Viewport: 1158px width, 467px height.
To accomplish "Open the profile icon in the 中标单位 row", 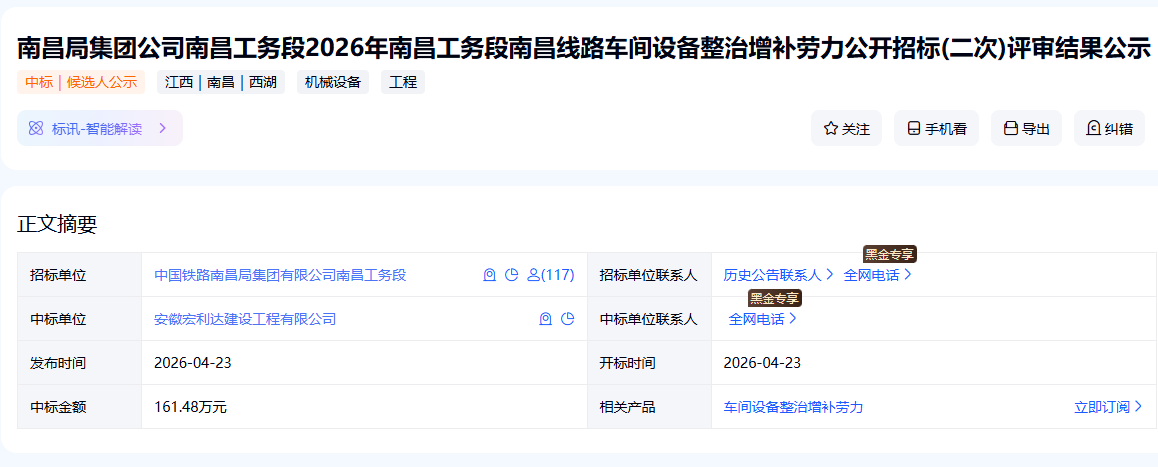I will point(546,319).
